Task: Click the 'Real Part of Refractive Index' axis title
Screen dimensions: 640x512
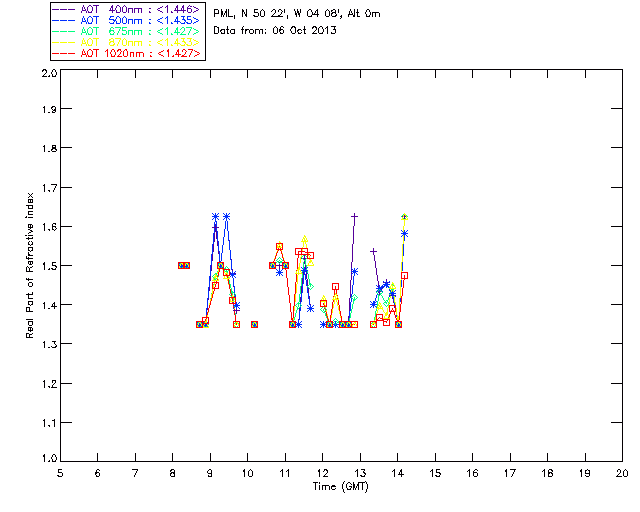Action: tap(29, 265)
